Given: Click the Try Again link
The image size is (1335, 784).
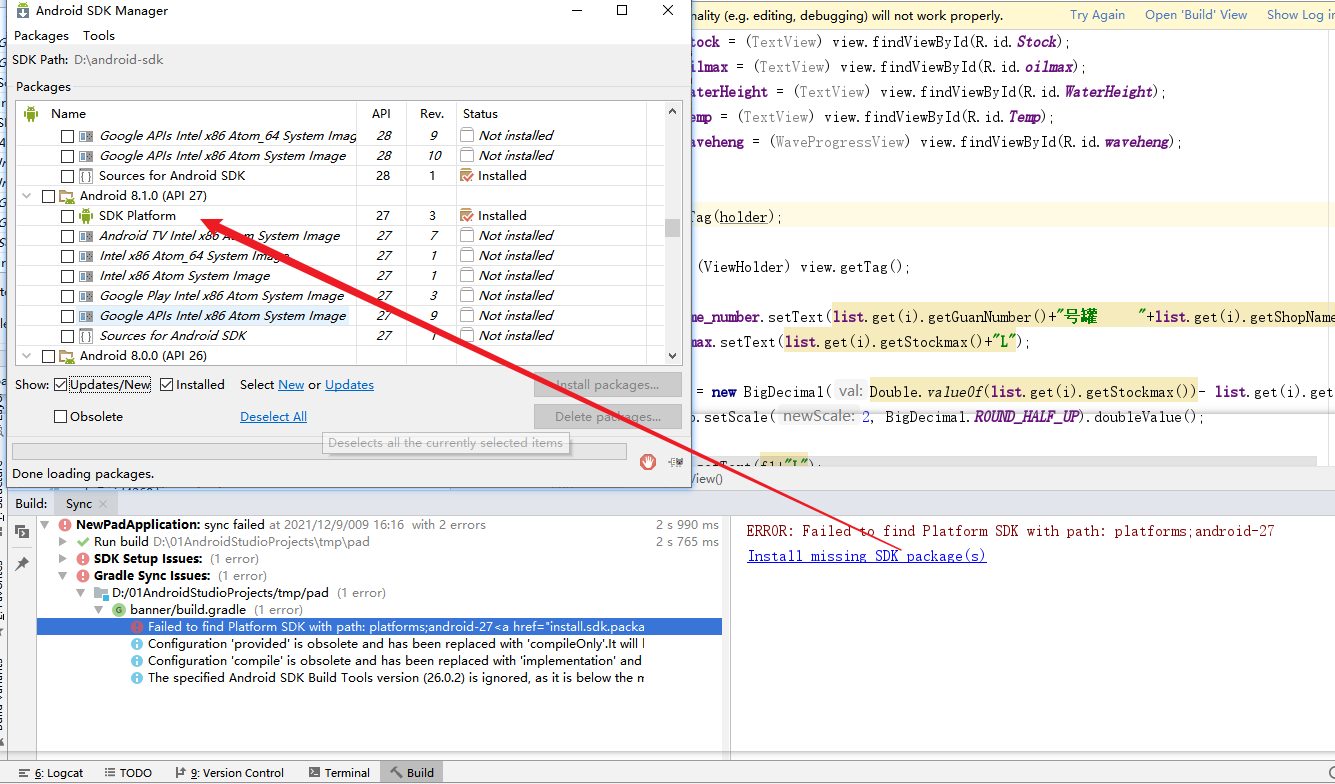Looking at the screenshot, I should click(1097, 15).
